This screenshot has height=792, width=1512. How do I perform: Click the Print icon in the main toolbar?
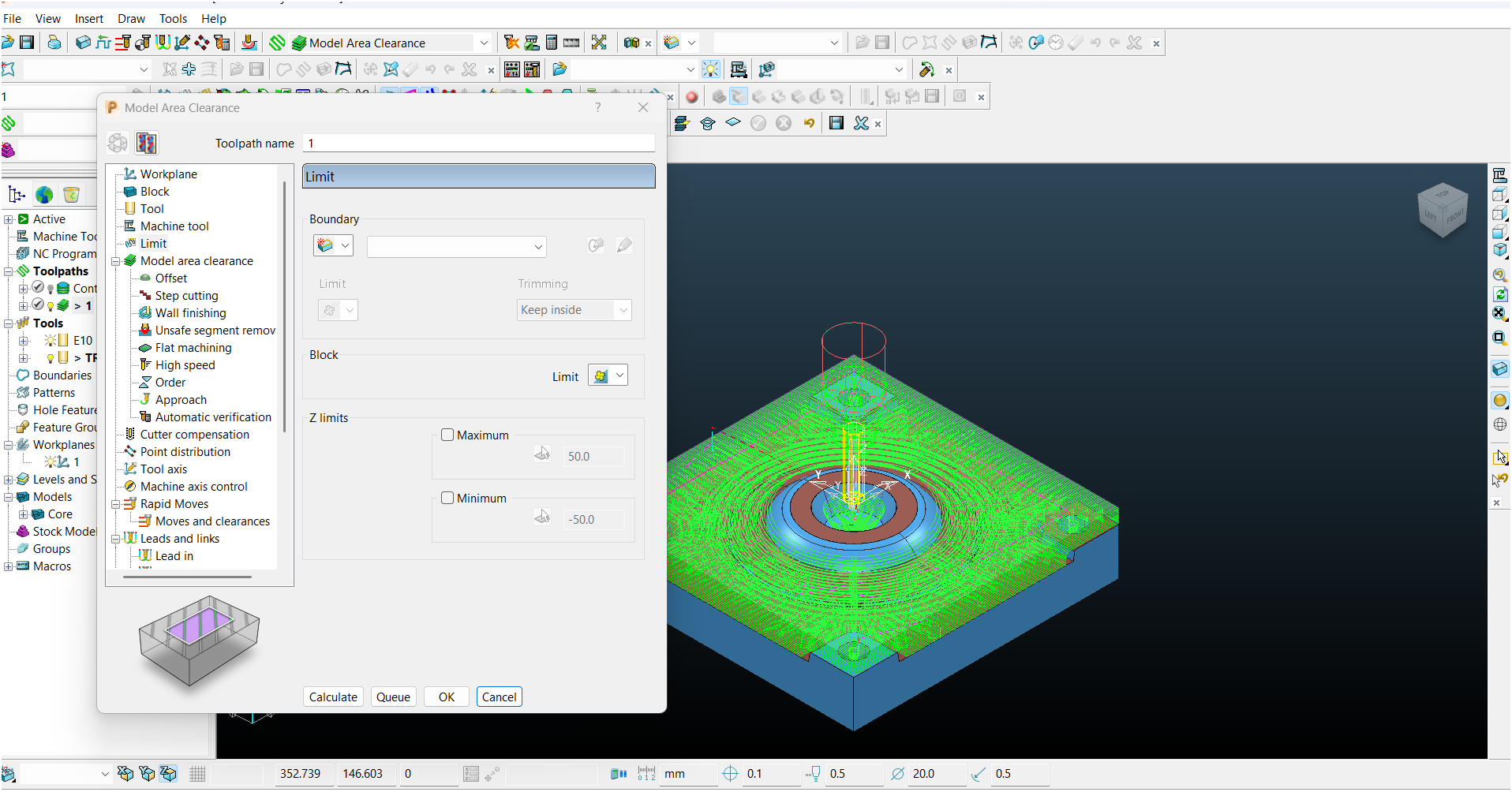pos(54,43)
